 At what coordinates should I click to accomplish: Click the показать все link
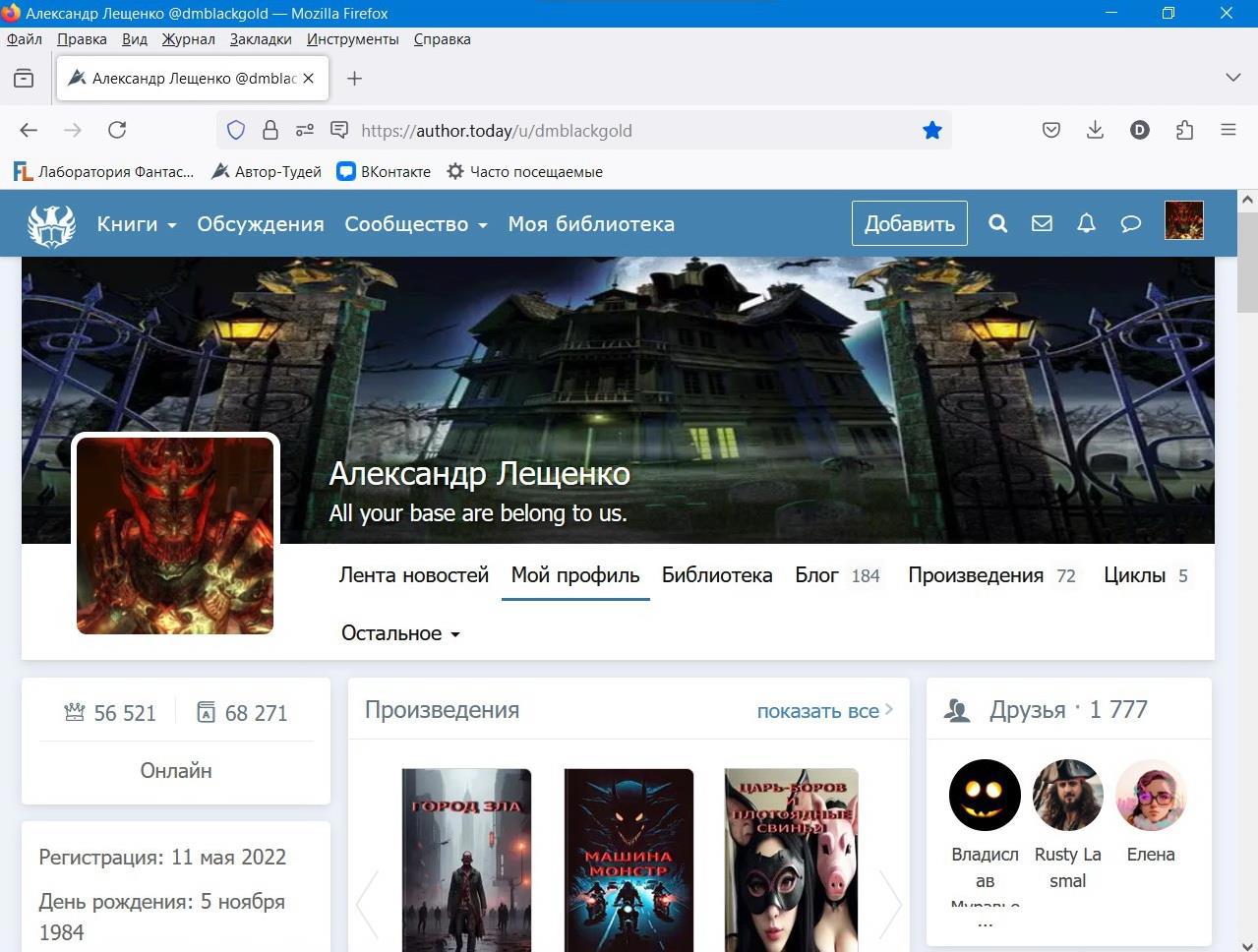click(x=823, y=711)
